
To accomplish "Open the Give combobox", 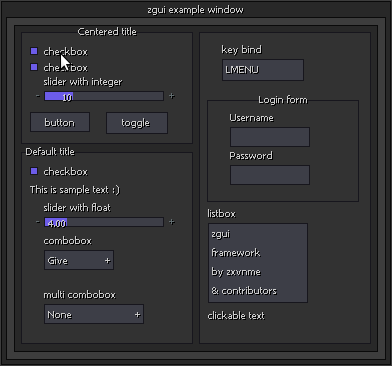I will [79, 260].
